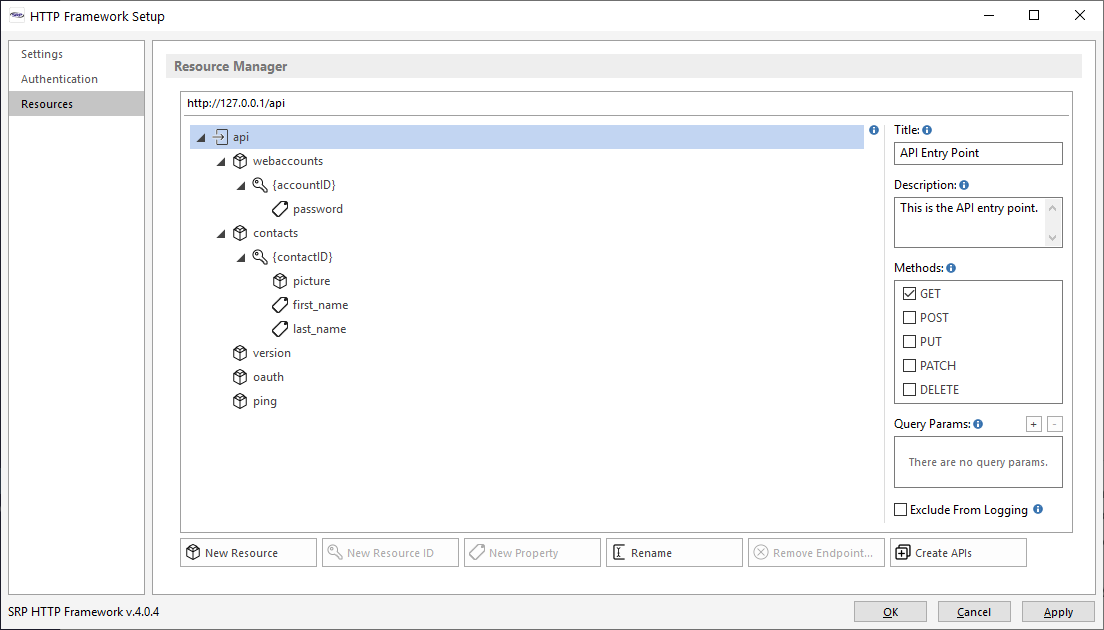Uncheck the GET method checkbox

click(x=909, y=294)
